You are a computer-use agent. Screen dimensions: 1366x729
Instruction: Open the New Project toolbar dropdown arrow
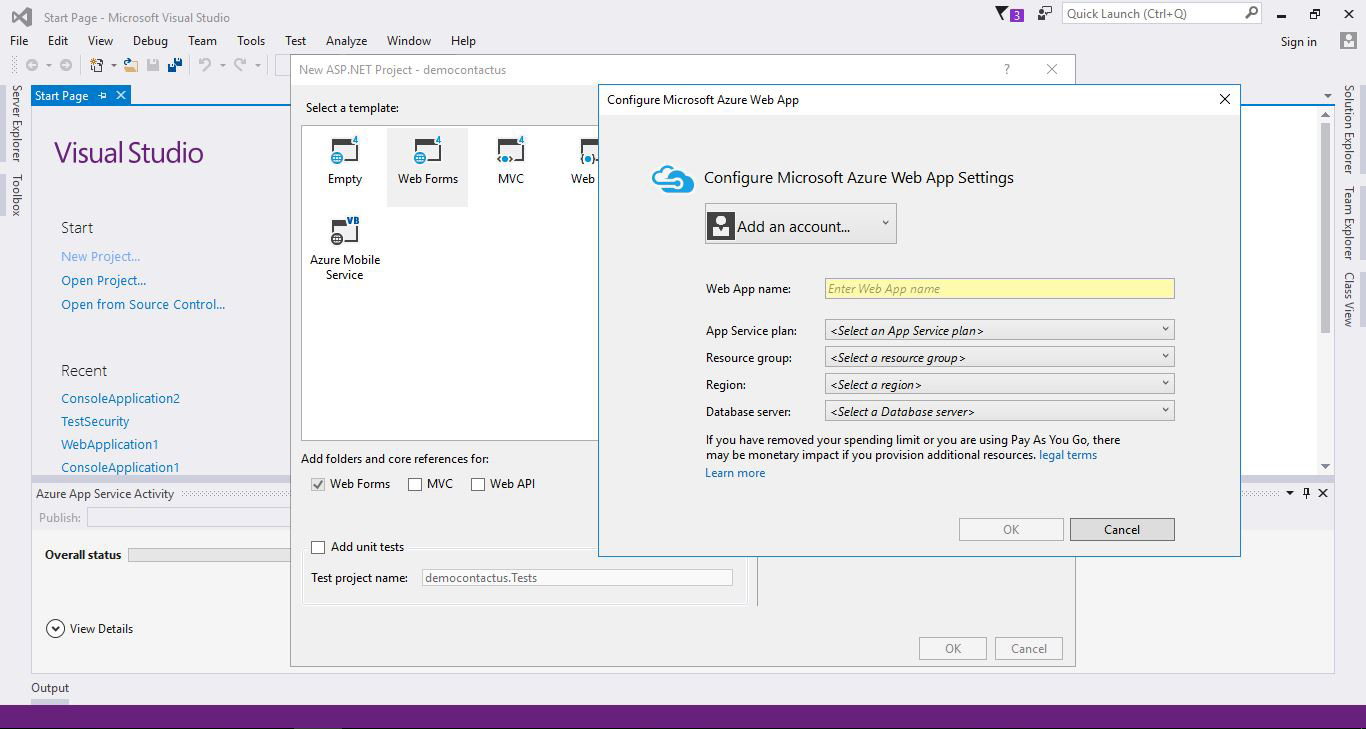(x=113, y=65)
